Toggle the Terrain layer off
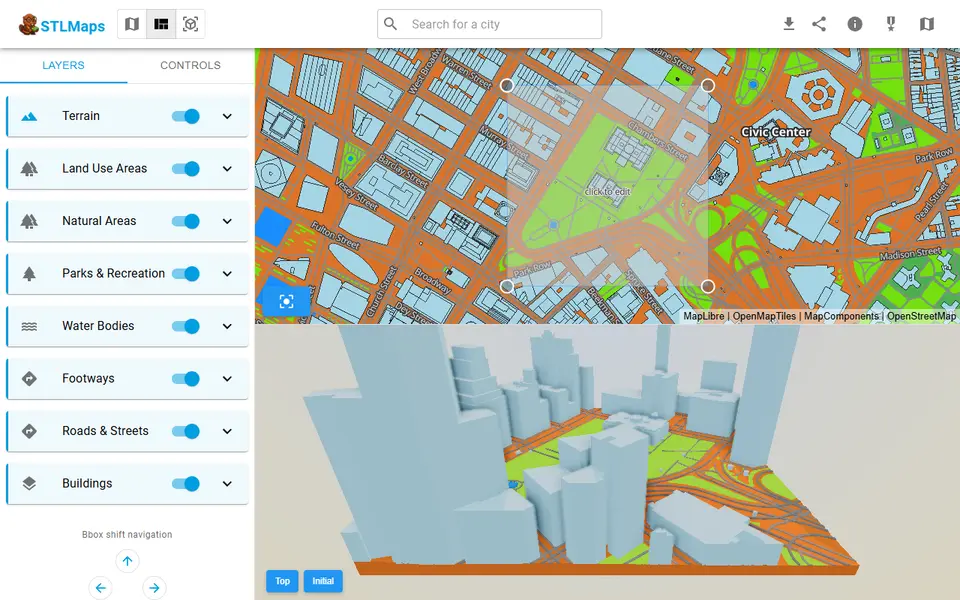The image size is (960, 600). point(186,116)
